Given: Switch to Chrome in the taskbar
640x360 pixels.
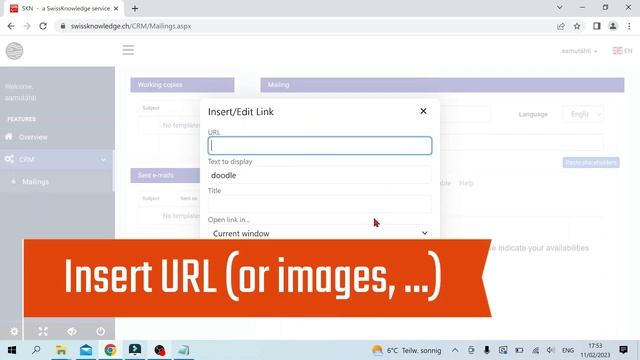Looking at the screenshot, I should (x=110, y=350).
